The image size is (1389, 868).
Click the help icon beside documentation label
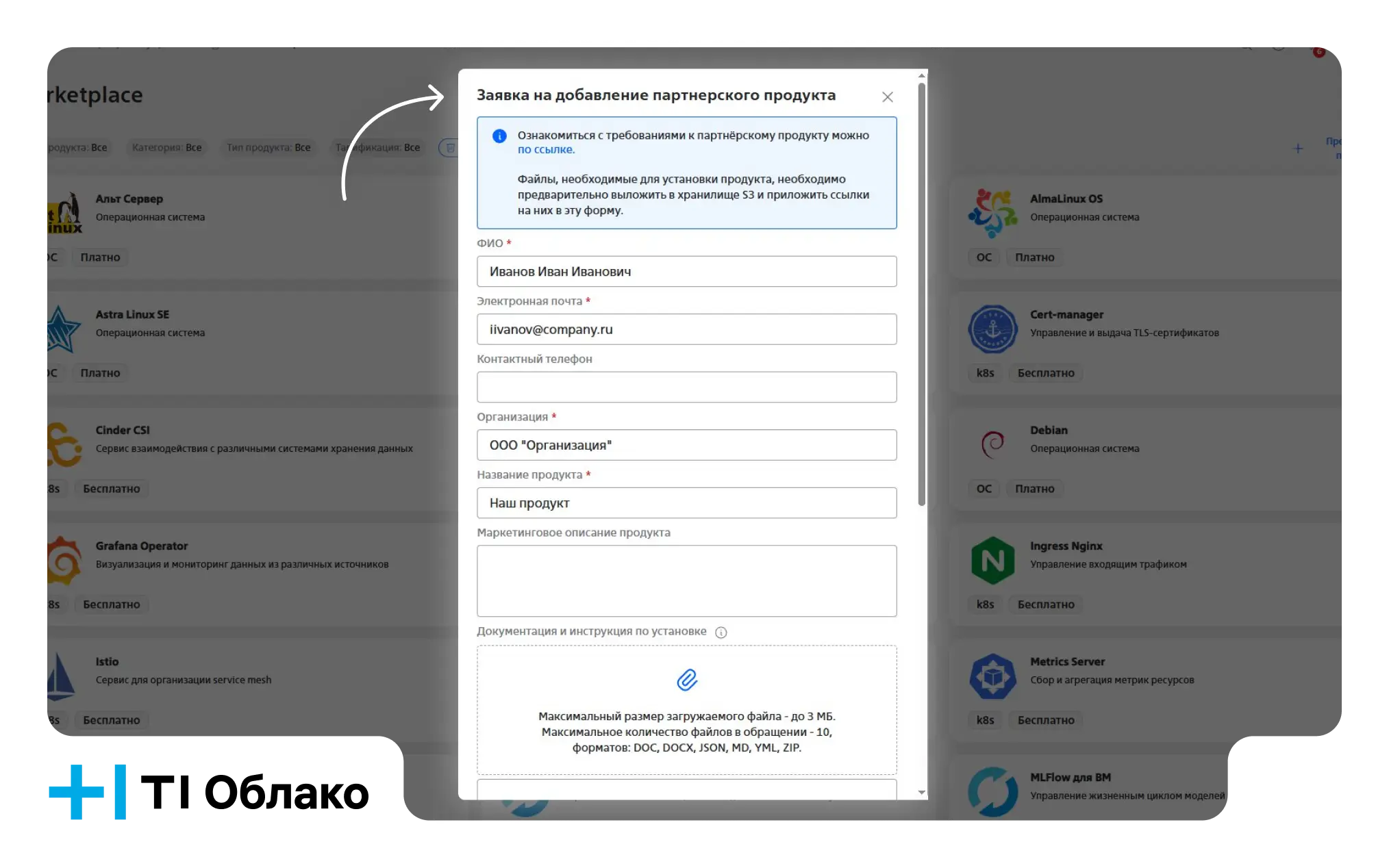721,633
